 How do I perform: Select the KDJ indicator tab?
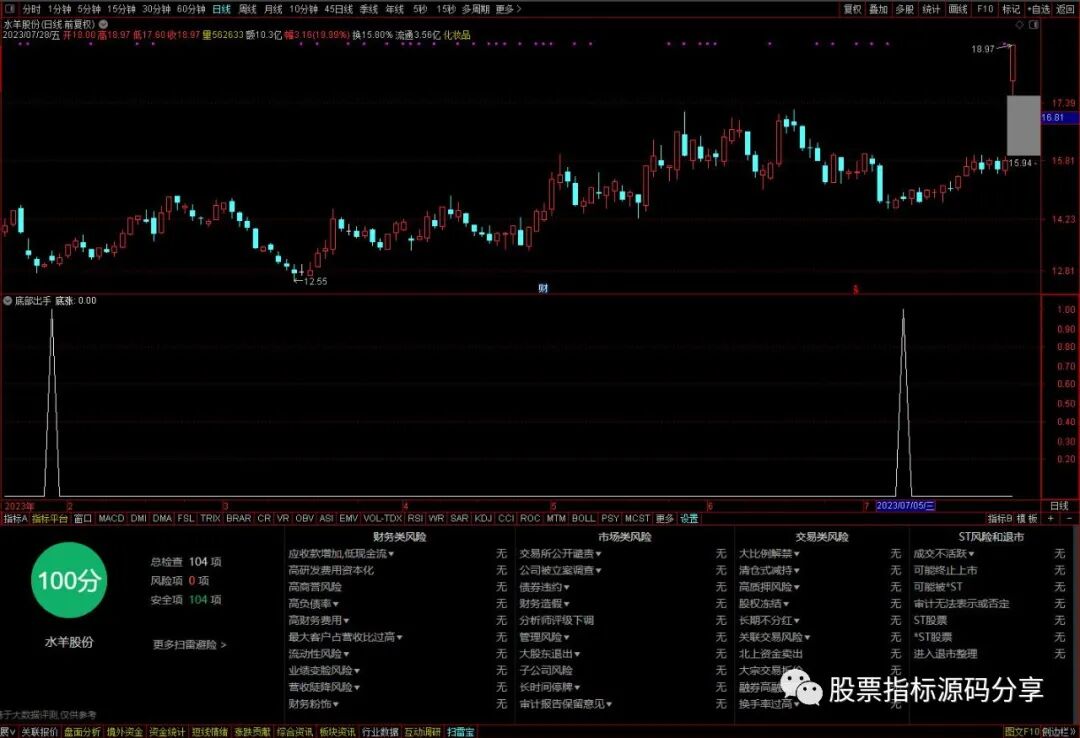point(483,518)
